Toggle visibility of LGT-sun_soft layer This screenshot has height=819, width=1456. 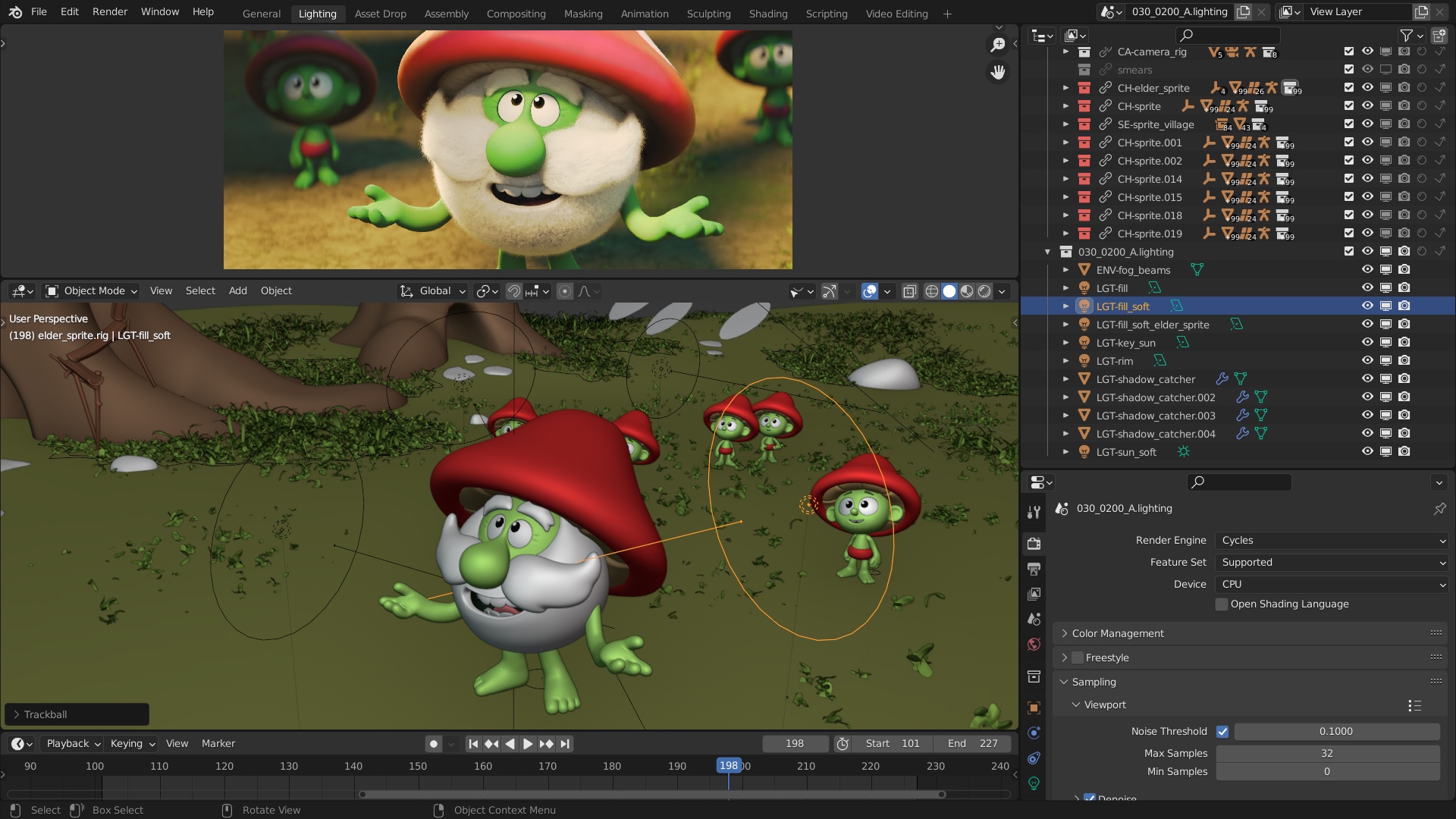coord(1367,451)
